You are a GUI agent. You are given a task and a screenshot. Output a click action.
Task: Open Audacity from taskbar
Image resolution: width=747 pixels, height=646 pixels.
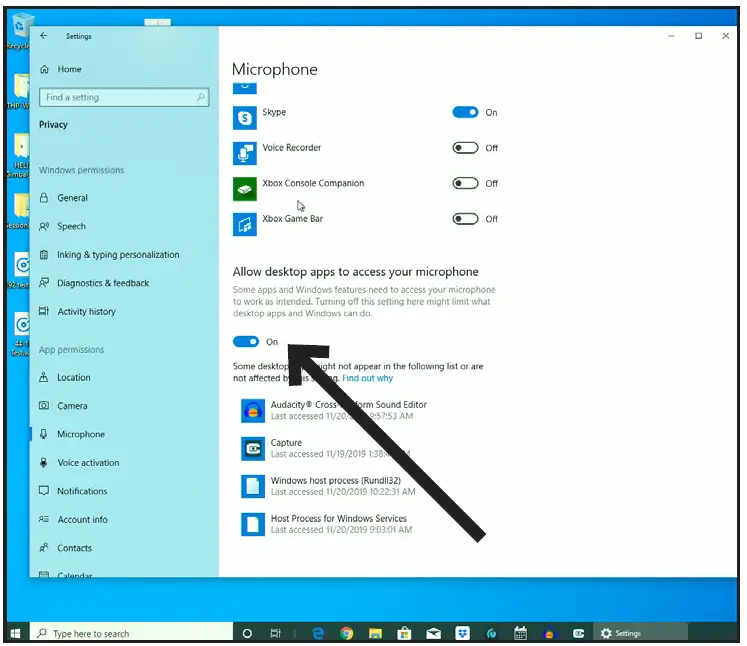(549, 633)
